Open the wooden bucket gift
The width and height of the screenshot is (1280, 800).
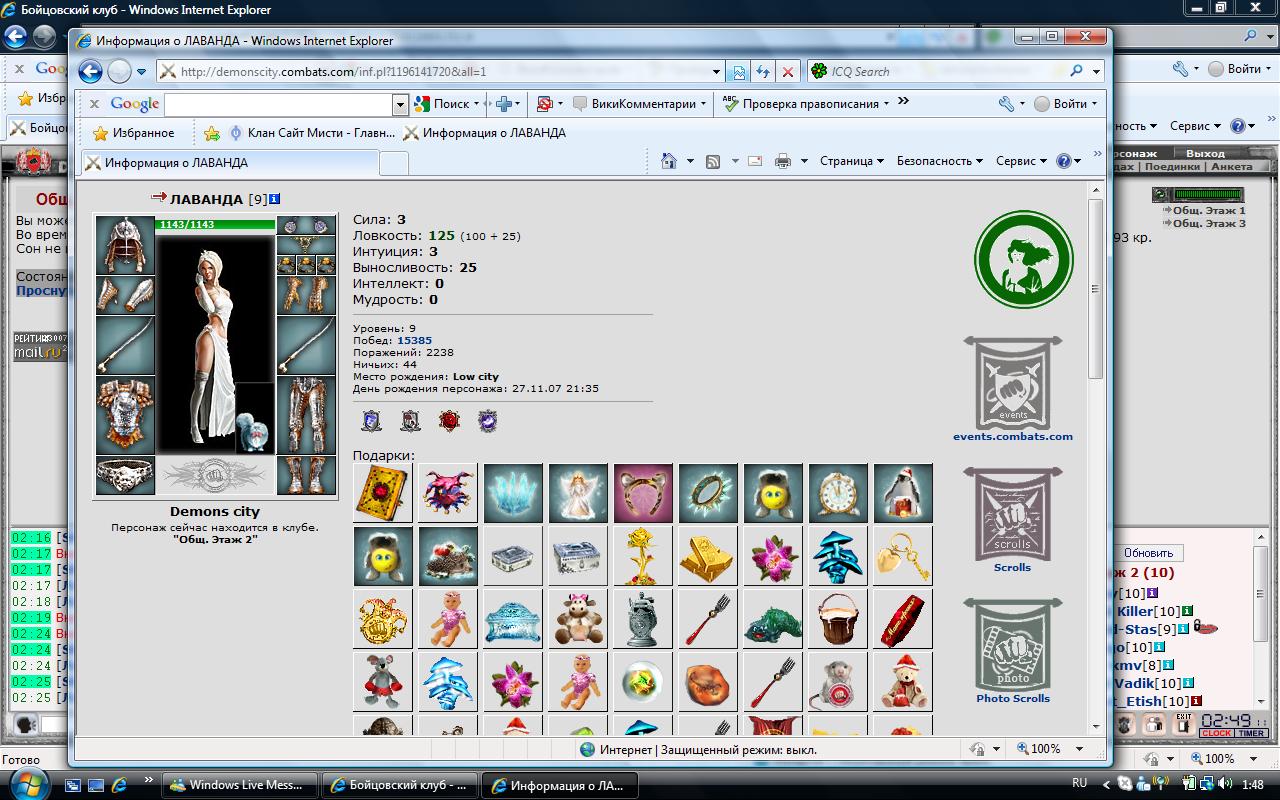pyautogui.click(x=838, y=619)
